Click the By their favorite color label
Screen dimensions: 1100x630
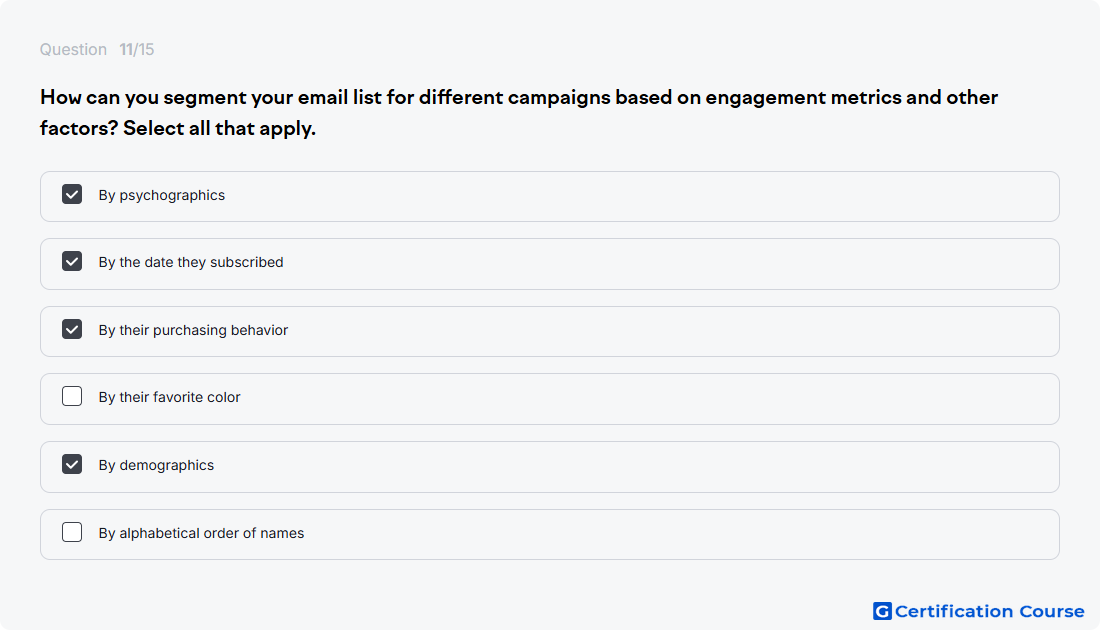pyautogui.click(x=169, y=397)
